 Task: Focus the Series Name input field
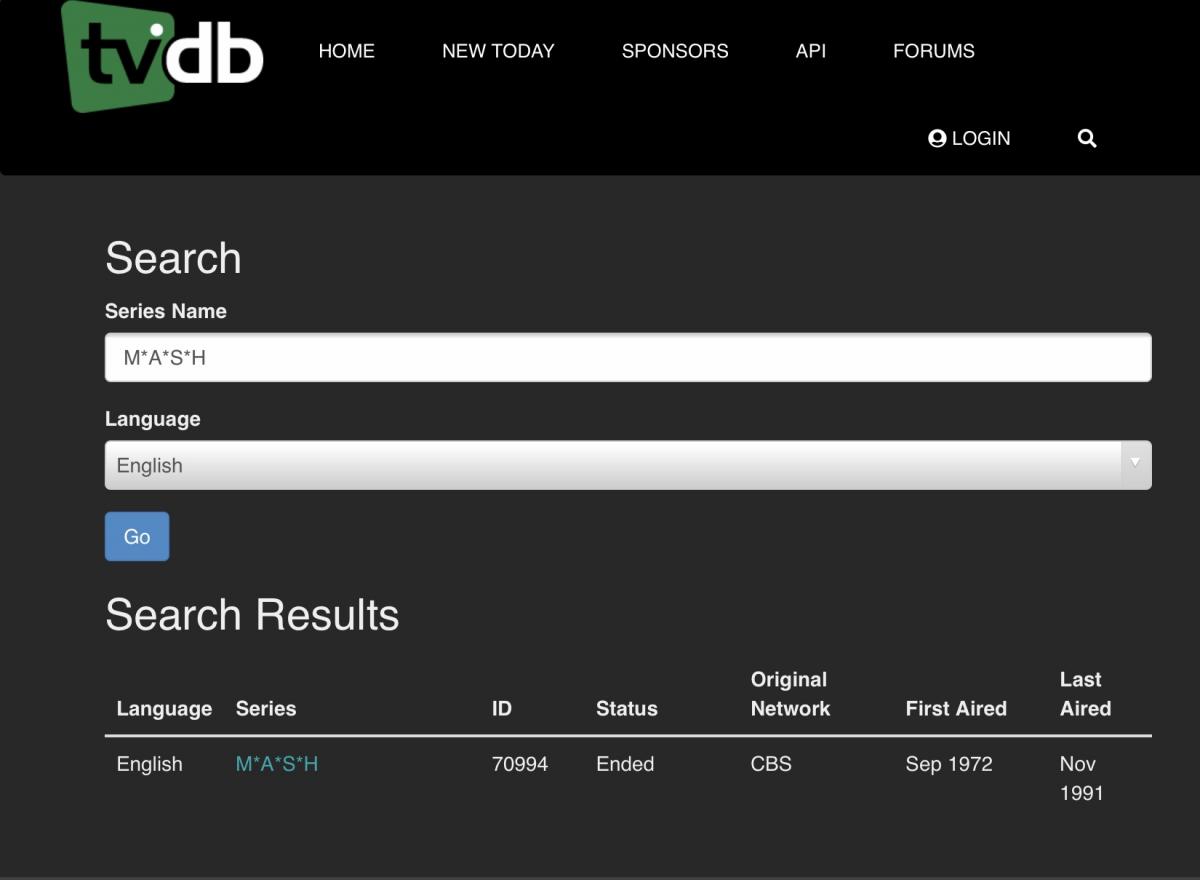628,357
